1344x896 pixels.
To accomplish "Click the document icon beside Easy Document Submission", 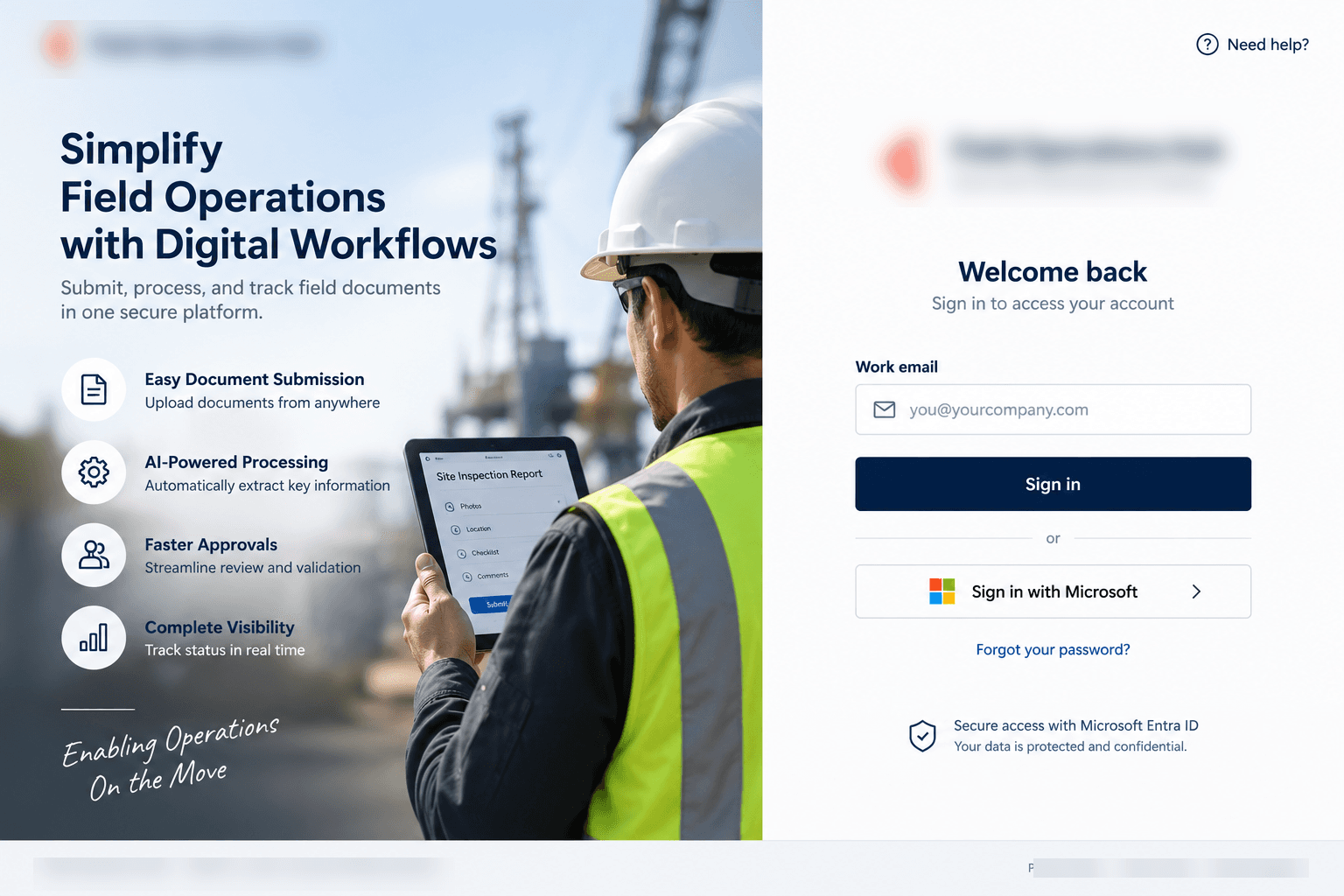I will tap(94, 389).
